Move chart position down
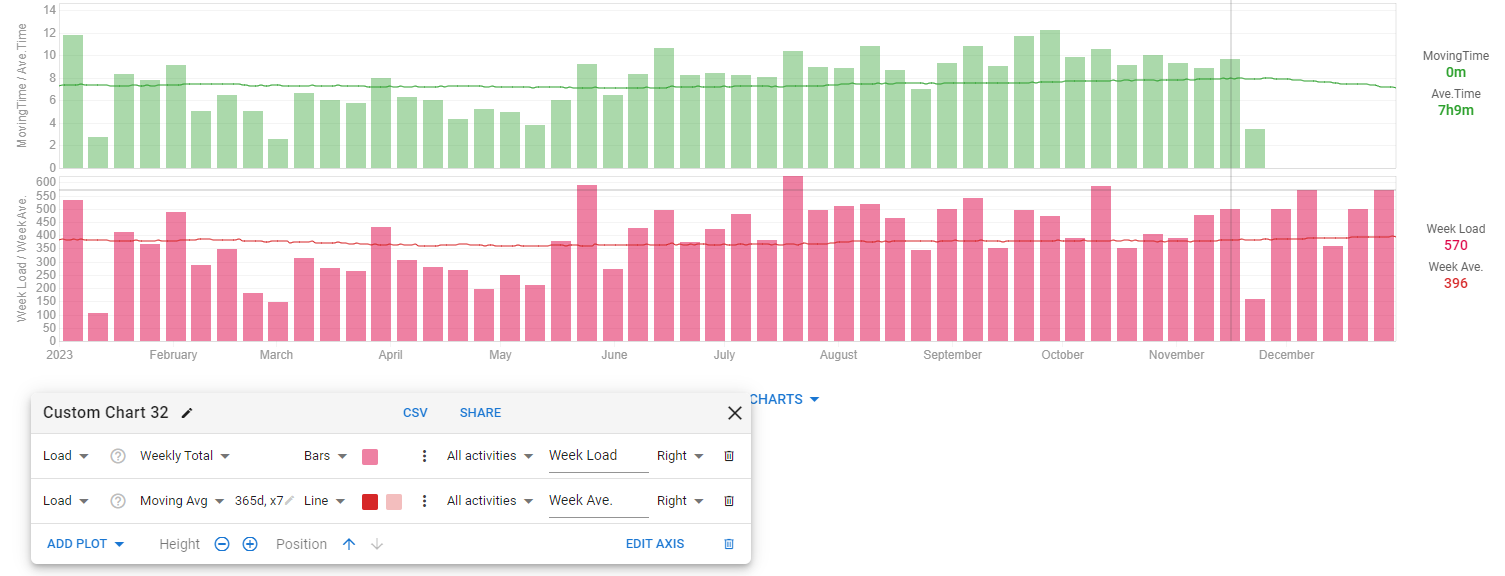 (x=377, y=544)
